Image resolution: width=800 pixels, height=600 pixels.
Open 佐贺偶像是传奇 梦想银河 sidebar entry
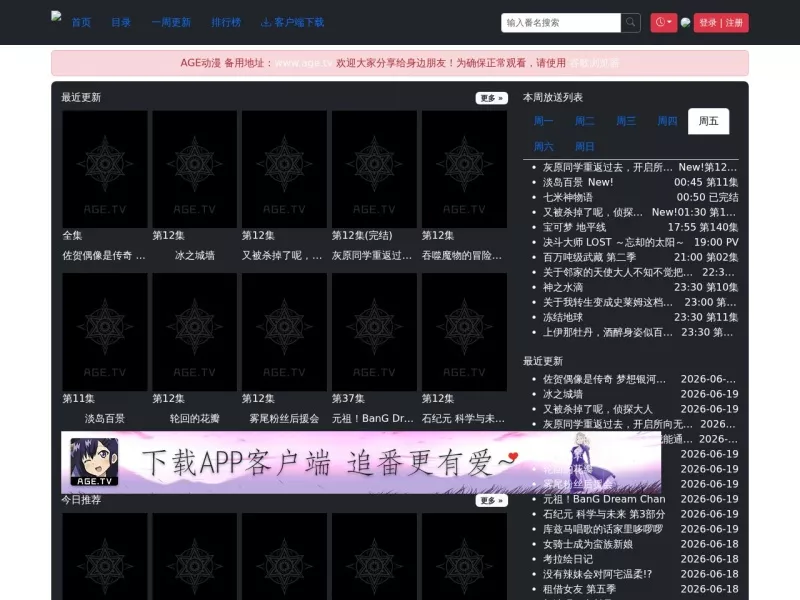[604, 379]
